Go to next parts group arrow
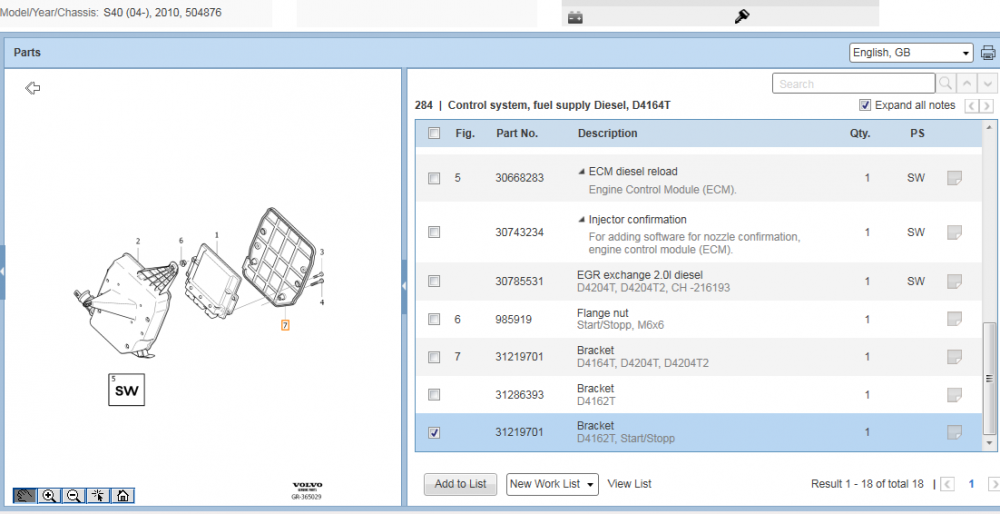The height and width of the screenshot is (514, 1000). click(x=987, y=106)
